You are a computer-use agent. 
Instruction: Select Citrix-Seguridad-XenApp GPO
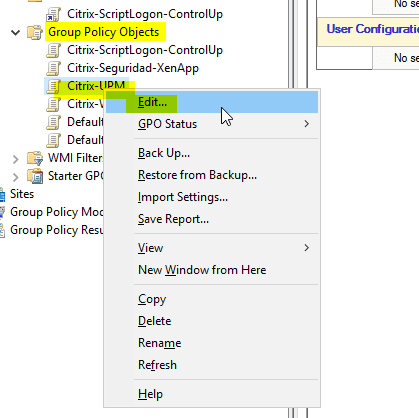[x=133, y=68]
